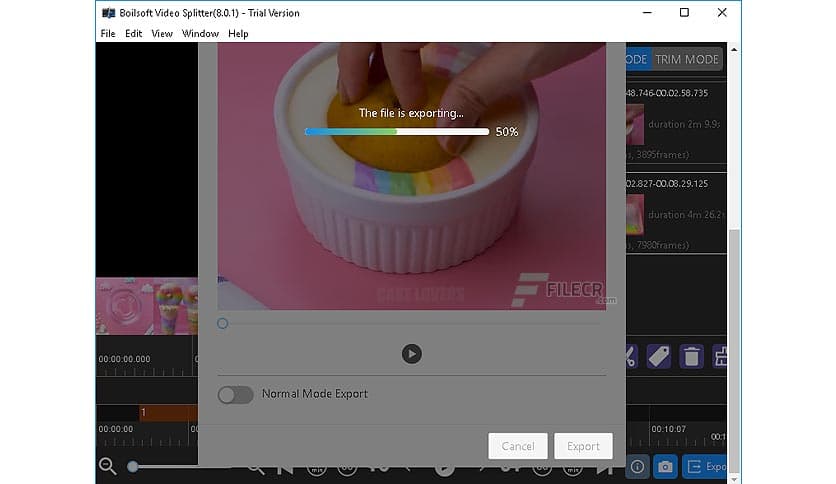Viewport: 836px width, 484px height.
Task: Open the Help menu
Action: [x=238, y=34]
